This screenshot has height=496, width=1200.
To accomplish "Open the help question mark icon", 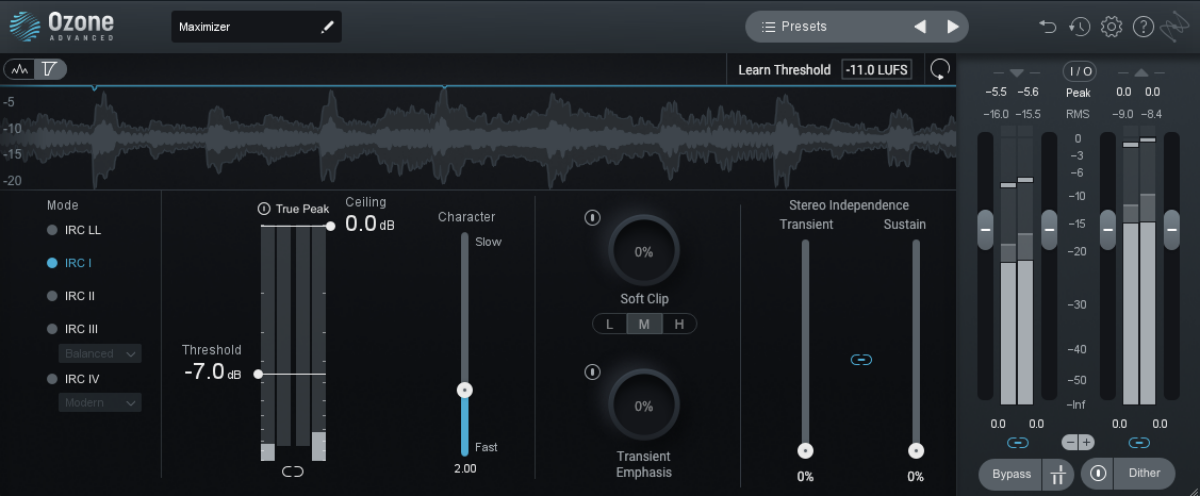I will (1143, 27).
